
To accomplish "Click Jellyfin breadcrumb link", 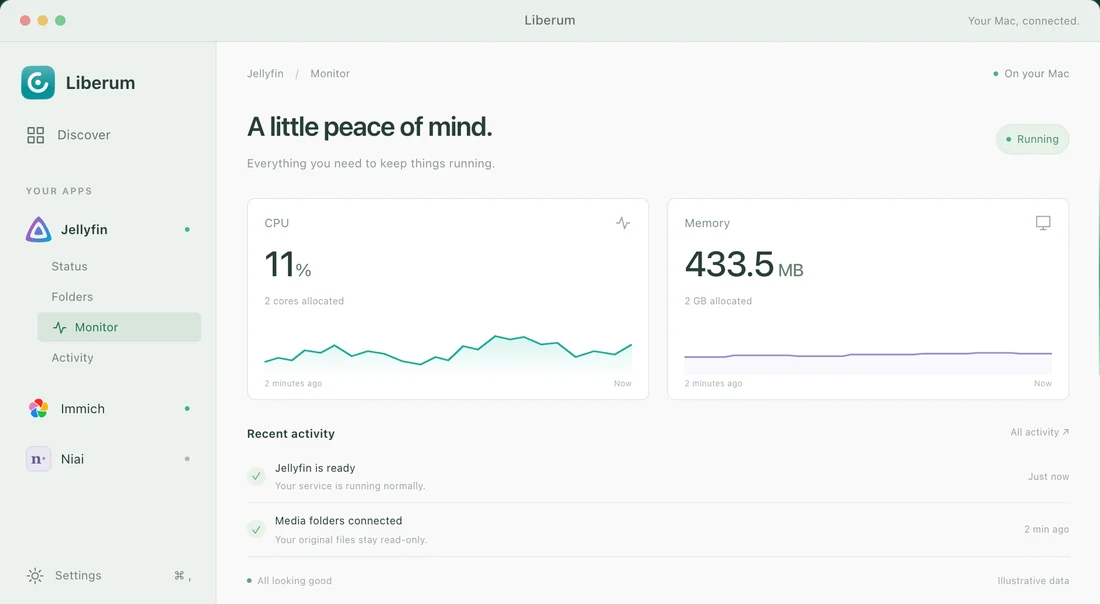I will click(x=265, y=74).
